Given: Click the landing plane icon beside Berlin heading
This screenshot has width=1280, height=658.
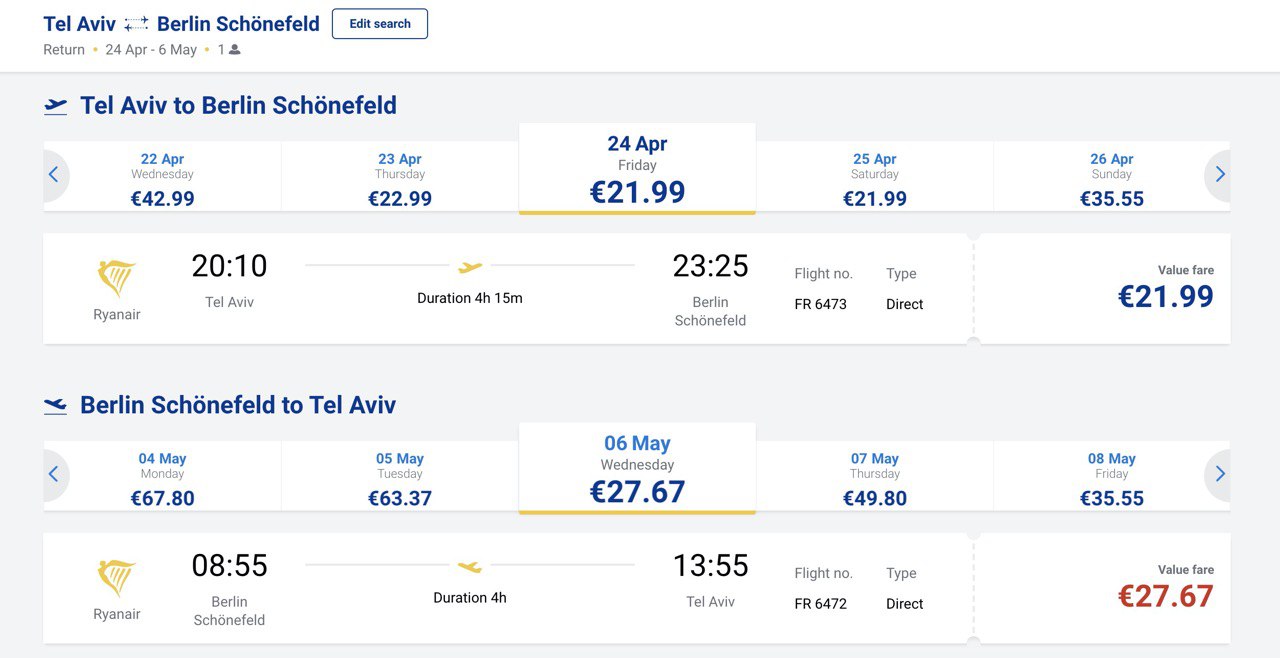Looking at the screenshot, I should pyautogui.click(x=56, y=406).
